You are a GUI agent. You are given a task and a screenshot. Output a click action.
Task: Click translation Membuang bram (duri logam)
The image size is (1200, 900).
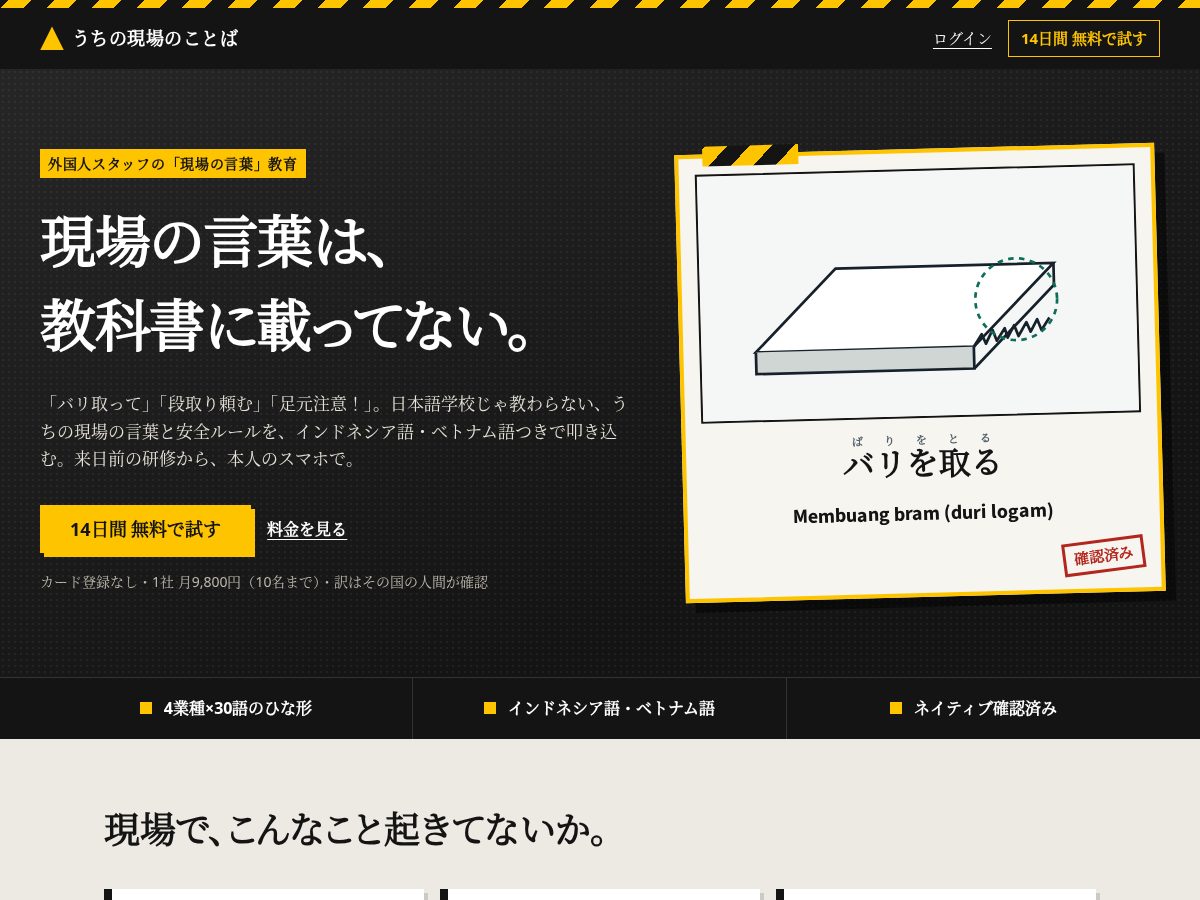(x=923, y=513)
